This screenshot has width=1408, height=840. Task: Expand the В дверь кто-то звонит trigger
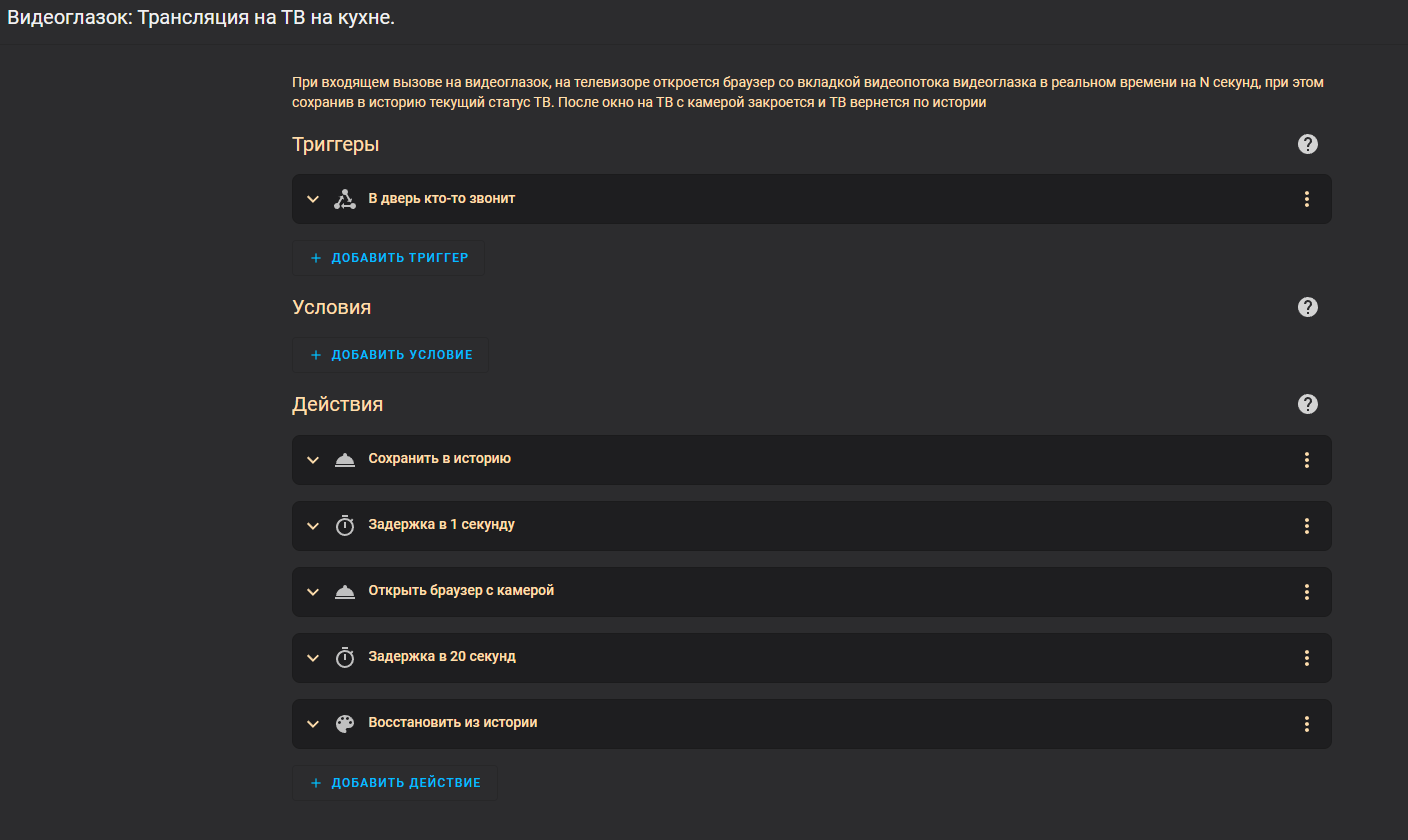point(313,199)
